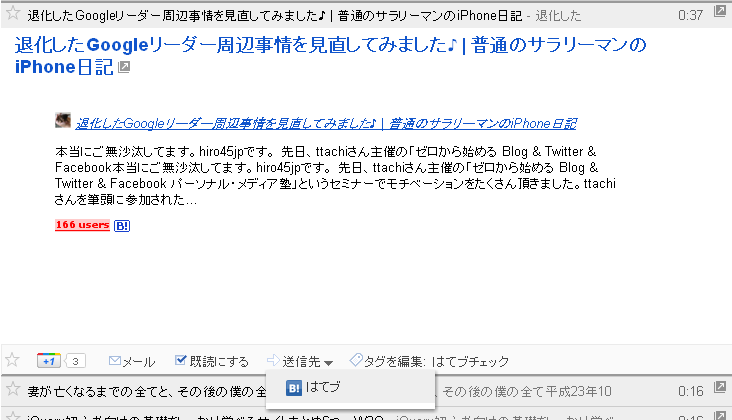Toggle the 既読にする checkbox
The height and width of the screenshot is (420, 732).
coord(180,360)
